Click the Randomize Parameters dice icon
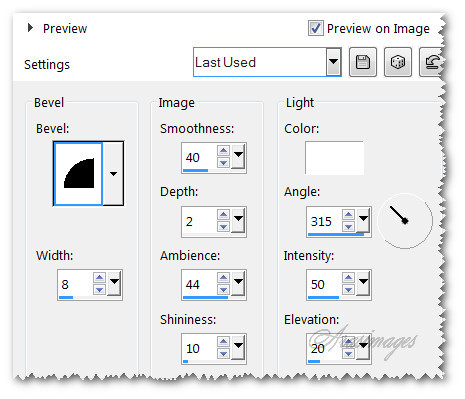The width and height of the screenshot is (465, 399). (398, 62)
